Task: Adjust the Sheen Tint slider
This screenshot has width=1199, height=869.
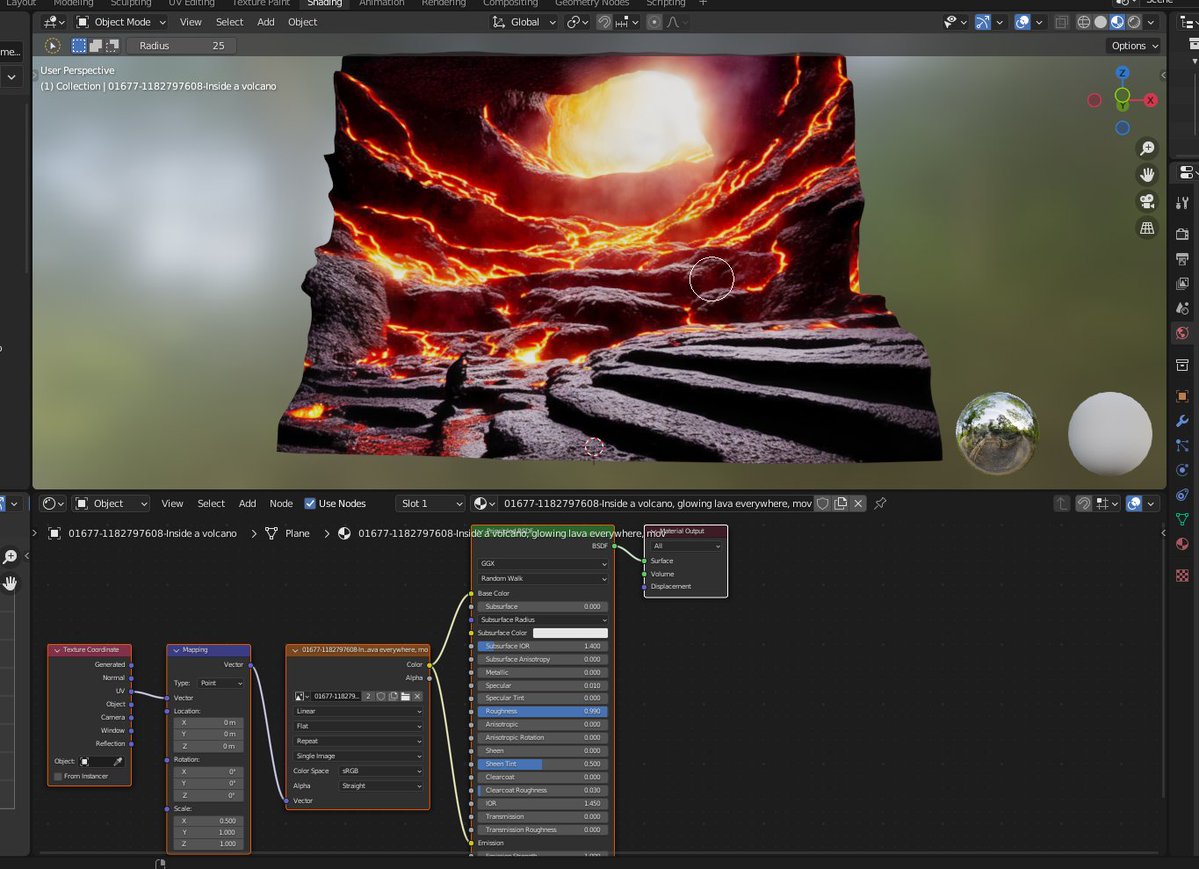Action: coord(542,764)
